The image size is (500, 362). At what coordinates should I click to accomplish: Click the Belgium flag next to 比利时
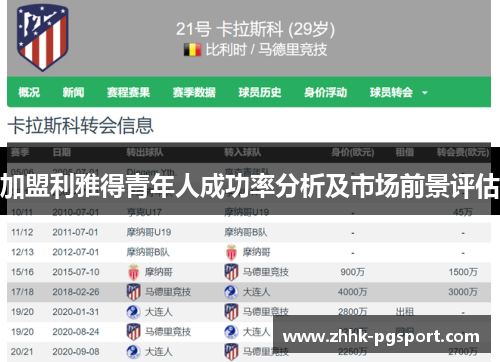(192, 50)
